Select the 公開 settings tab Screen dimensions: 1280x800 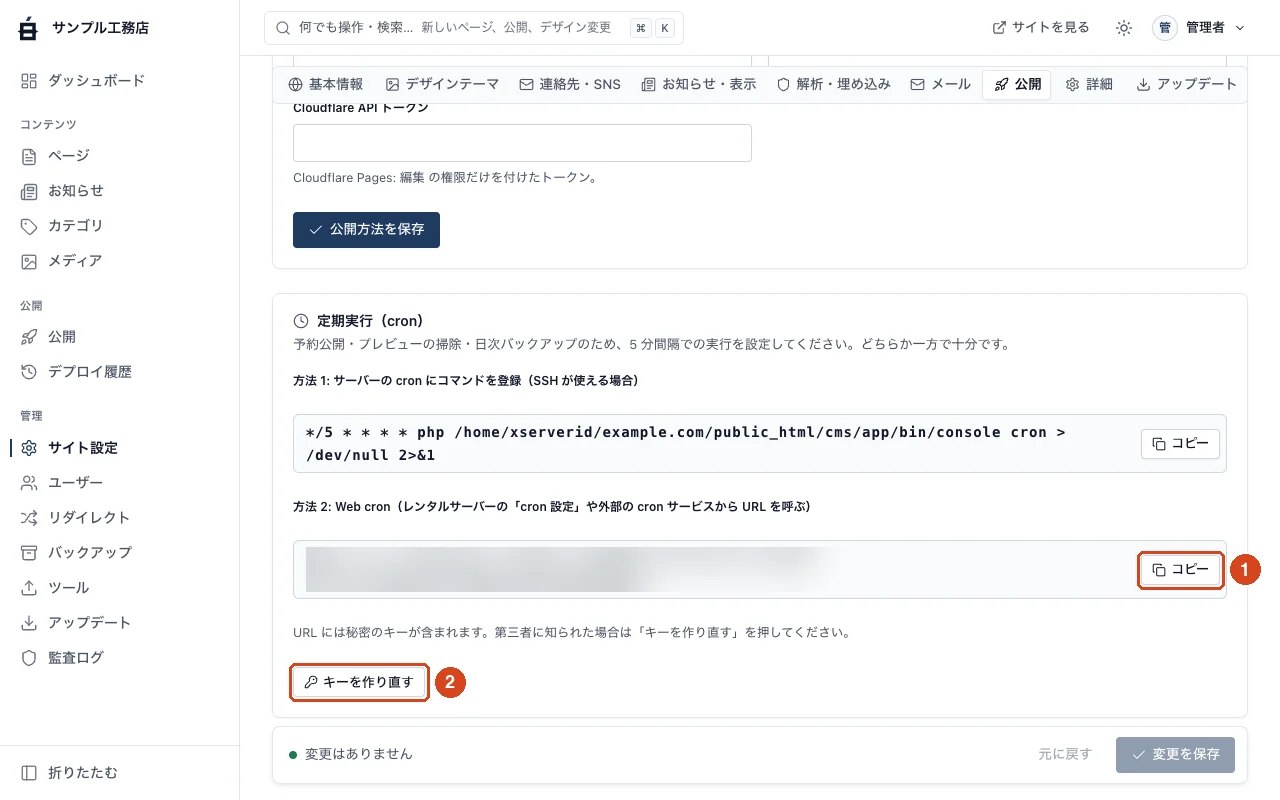pyautogui.click(x=1017, y=84)
